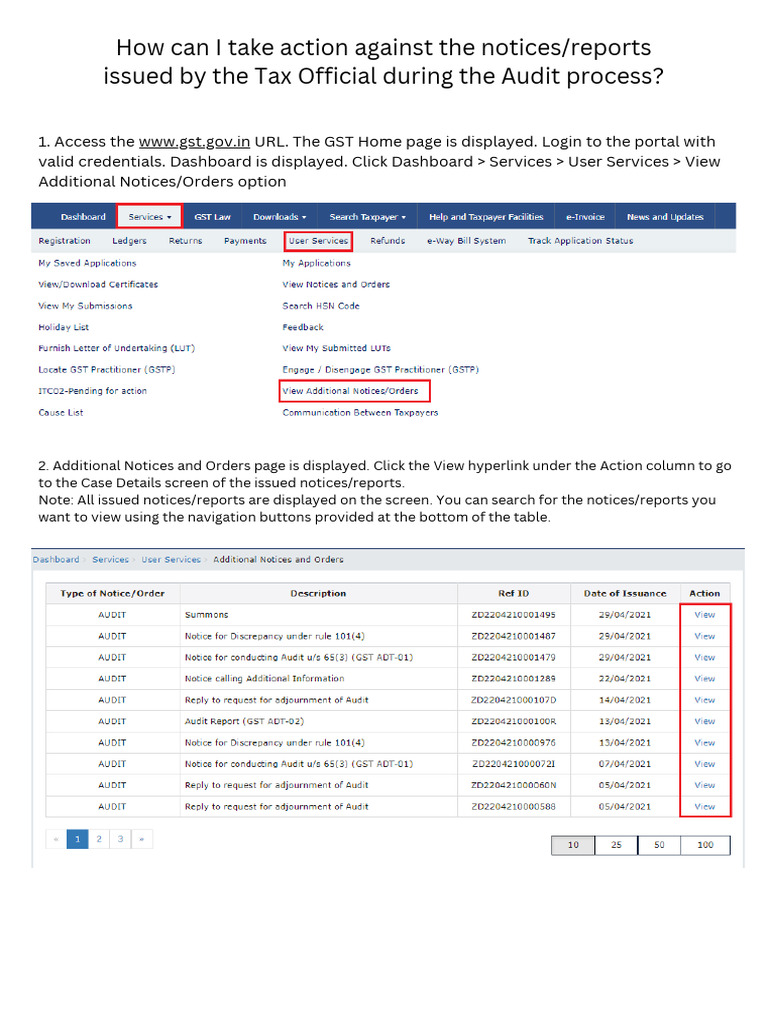
Task: Go to next page with » button
Action: click(x=142, y=839)
